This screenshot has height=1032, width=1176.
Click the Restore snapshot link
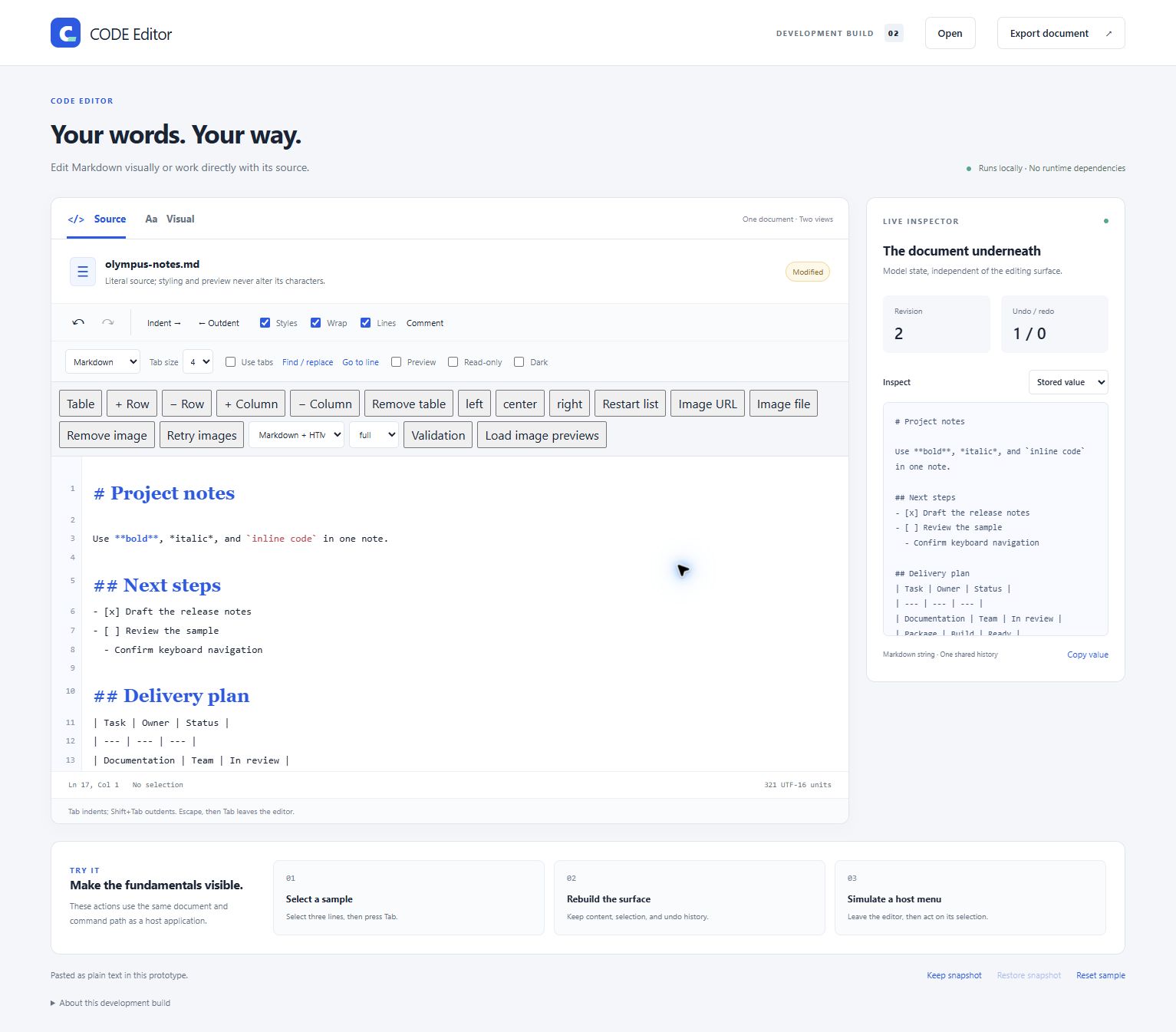pos(1029,975)
